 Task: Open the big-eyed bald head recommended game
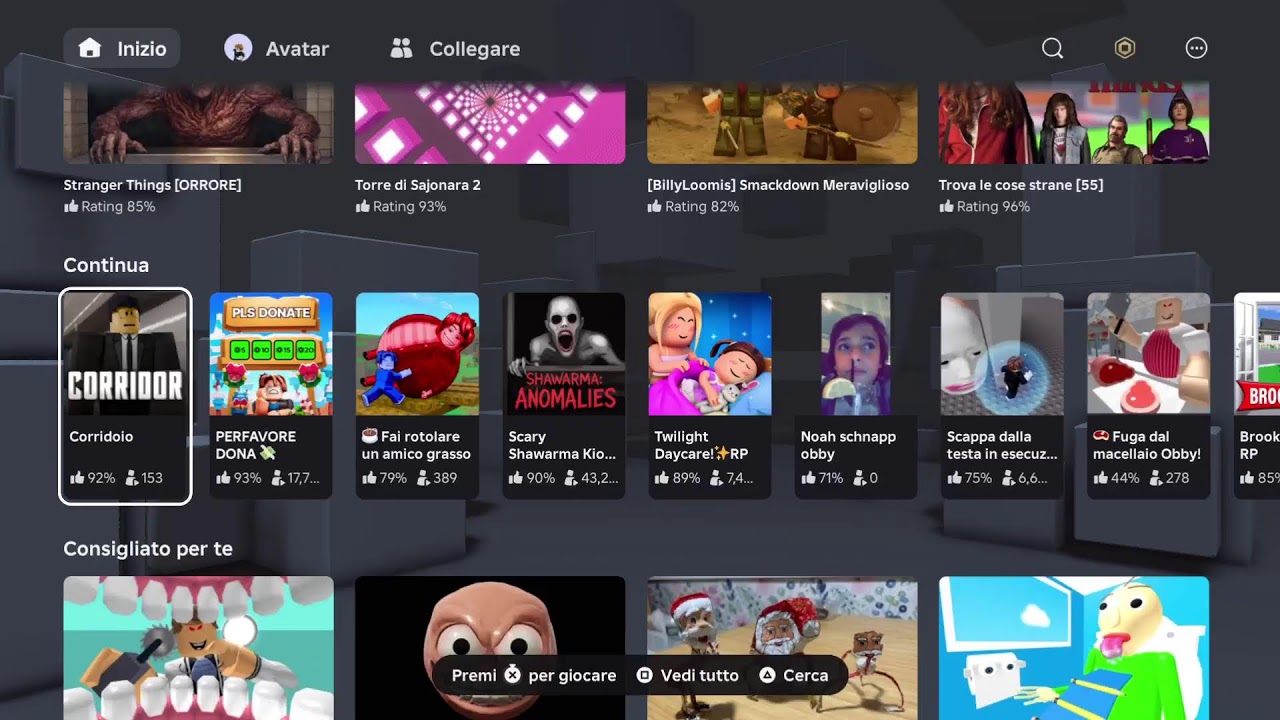tap(490, 648)
